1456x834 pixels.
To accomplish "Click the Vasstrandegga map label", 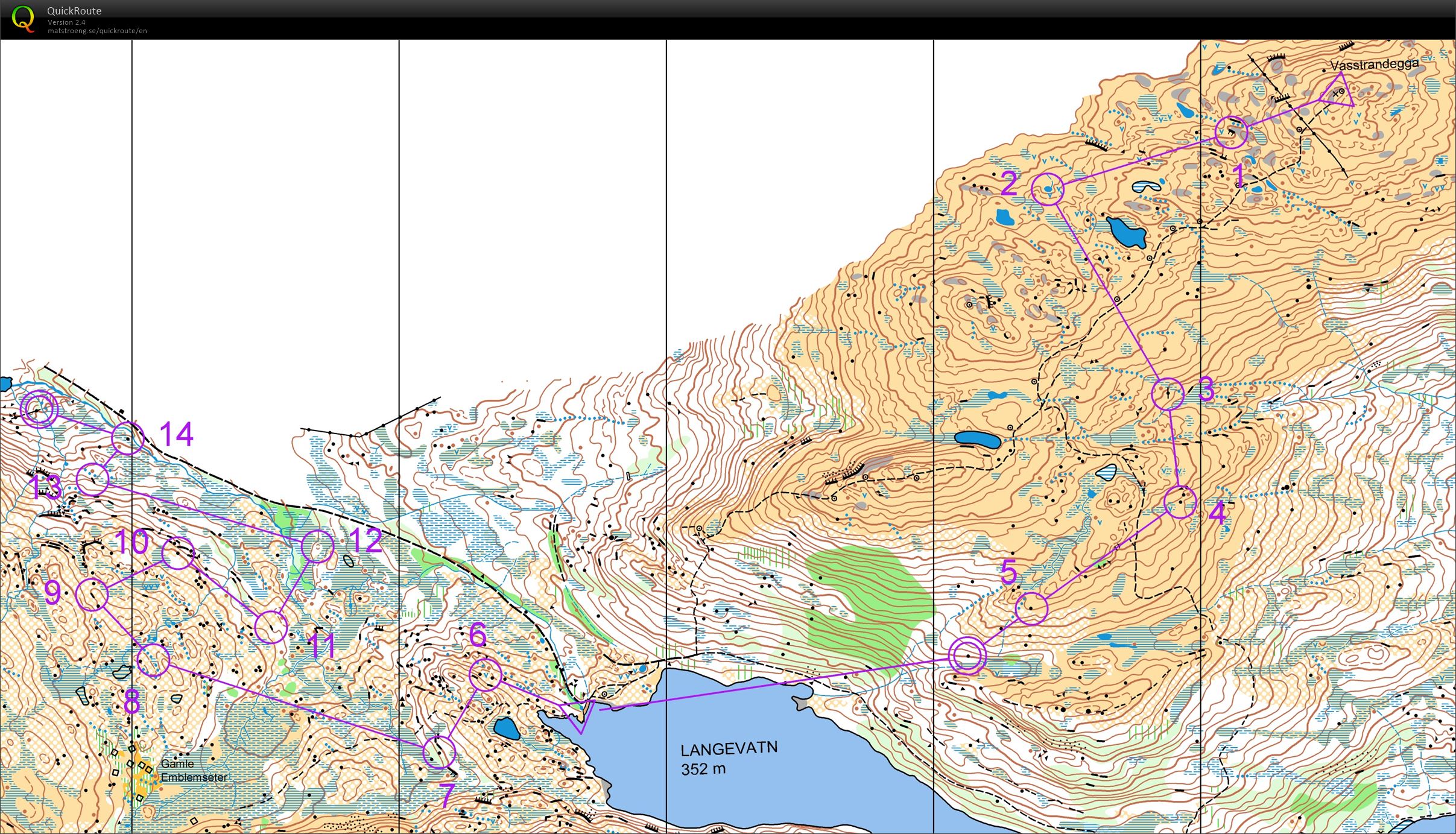I will 1374,65.
